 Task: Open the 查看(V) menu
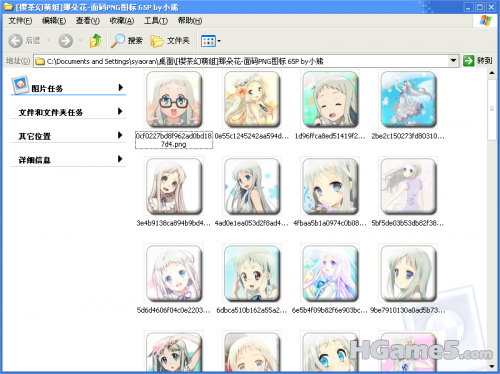pos(88,21)
